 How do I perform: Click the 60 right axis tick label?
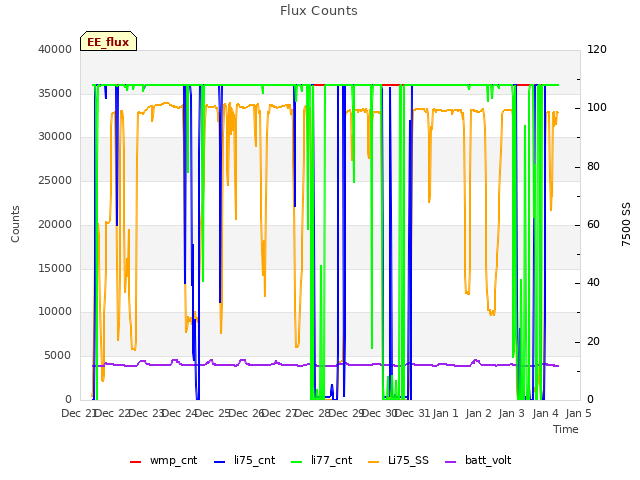click(x=593, y=224)
